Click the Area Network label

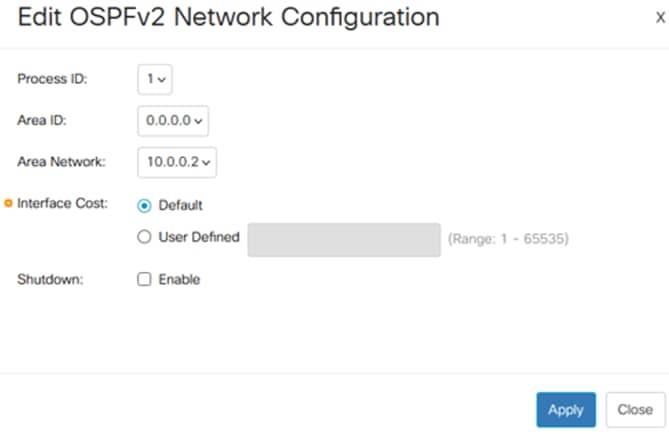[61, 161]
